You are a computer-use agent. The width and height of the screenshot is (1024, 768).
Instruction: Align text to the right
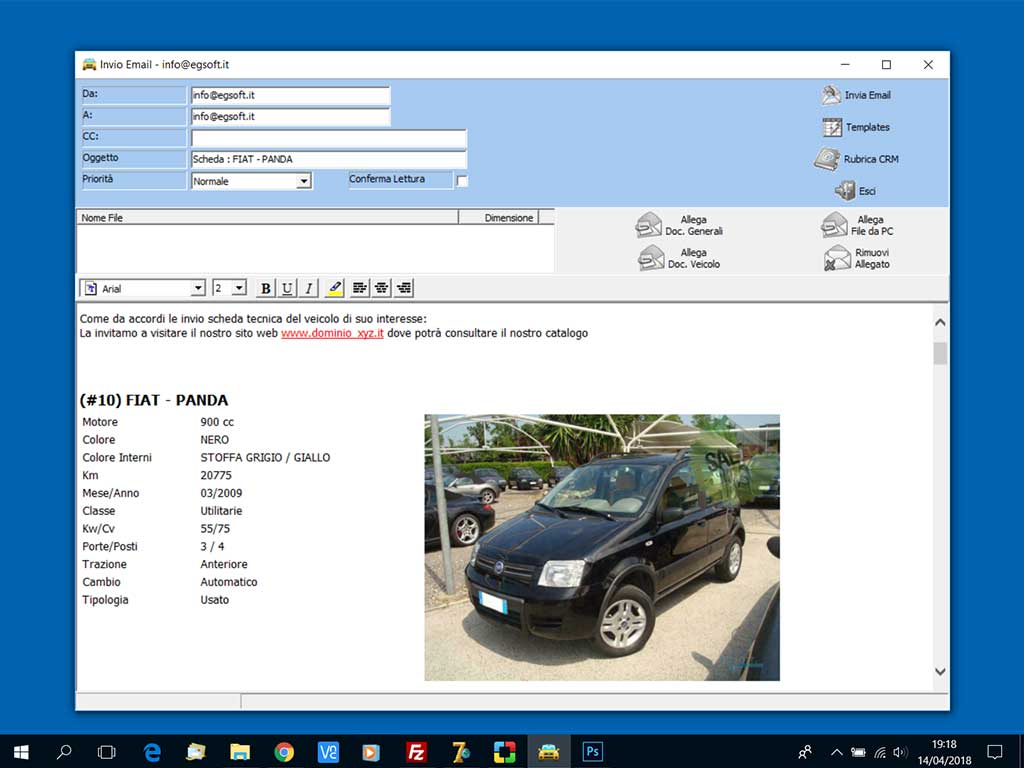[x=404, y=288]
